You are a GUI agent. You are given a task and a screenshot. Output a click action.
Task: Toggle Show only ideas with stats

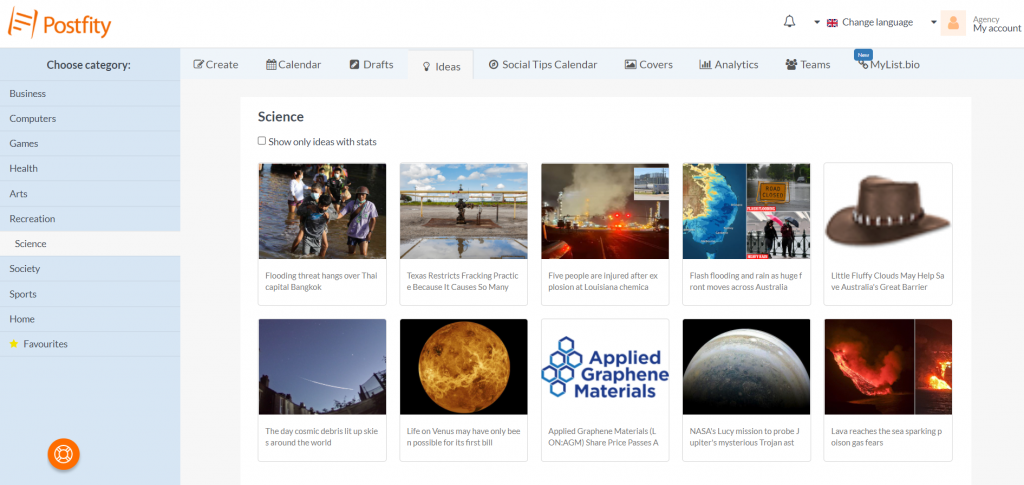pyautogui.click(x=262, y=141)
